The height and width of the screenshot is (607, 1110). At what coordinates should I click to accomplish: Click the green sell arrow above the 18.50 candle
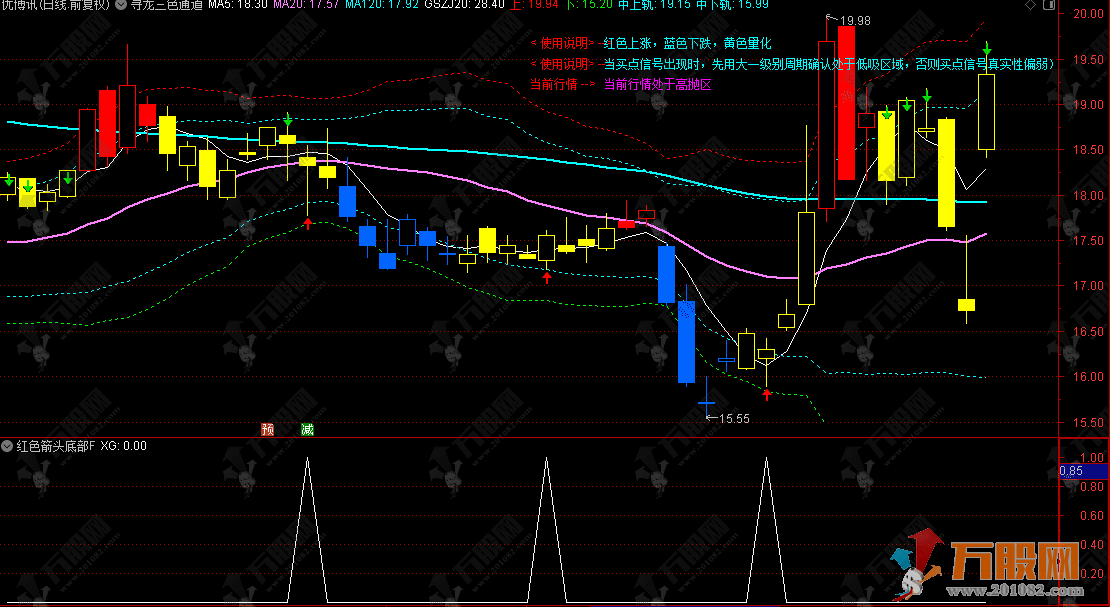coord(287,120)
